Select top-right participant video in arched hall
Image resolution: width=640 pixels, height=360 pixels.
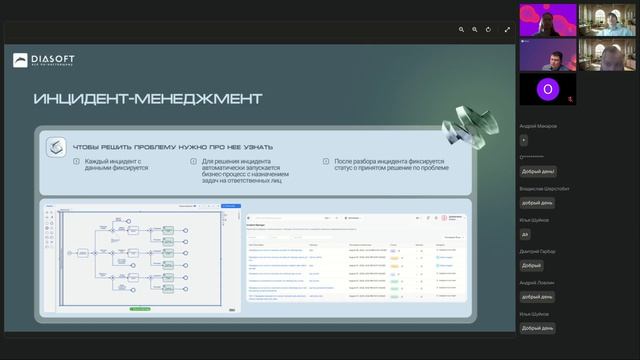607,20
